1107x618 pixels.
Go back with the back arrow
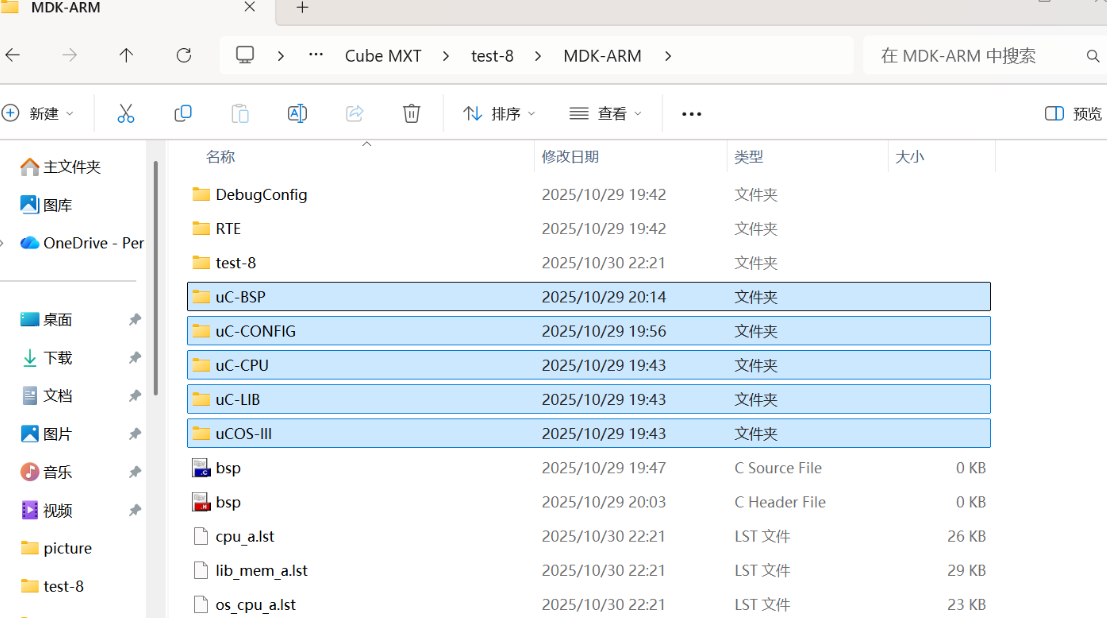pos(13,55)
